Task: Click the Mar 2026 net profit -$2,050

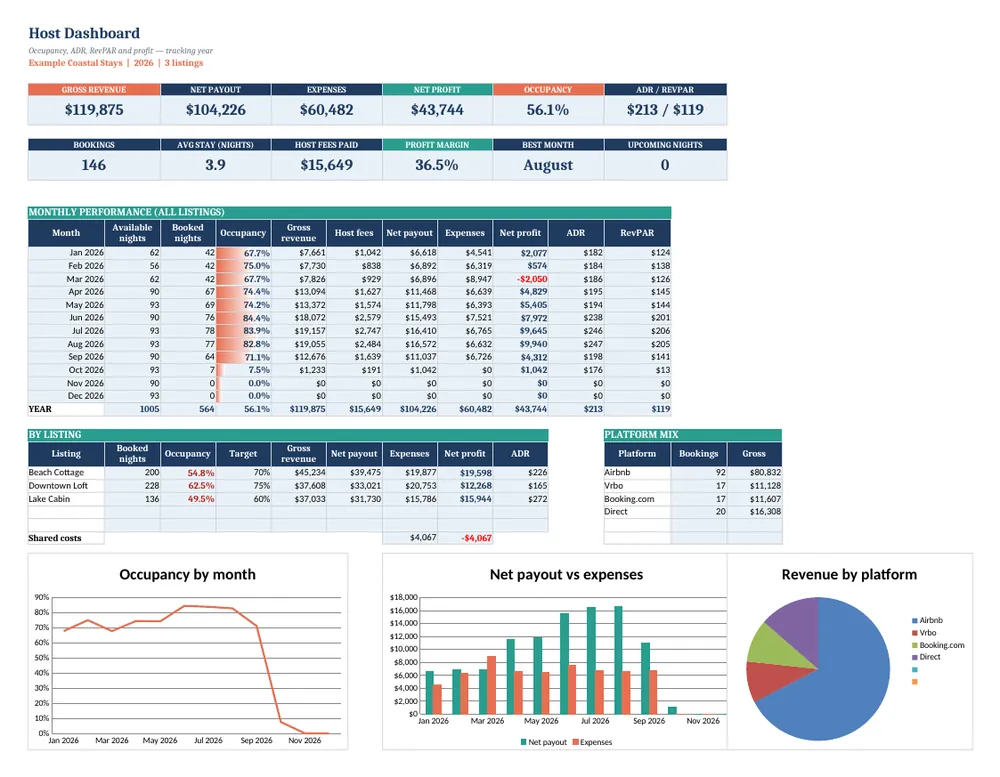Action: (532, 279)
